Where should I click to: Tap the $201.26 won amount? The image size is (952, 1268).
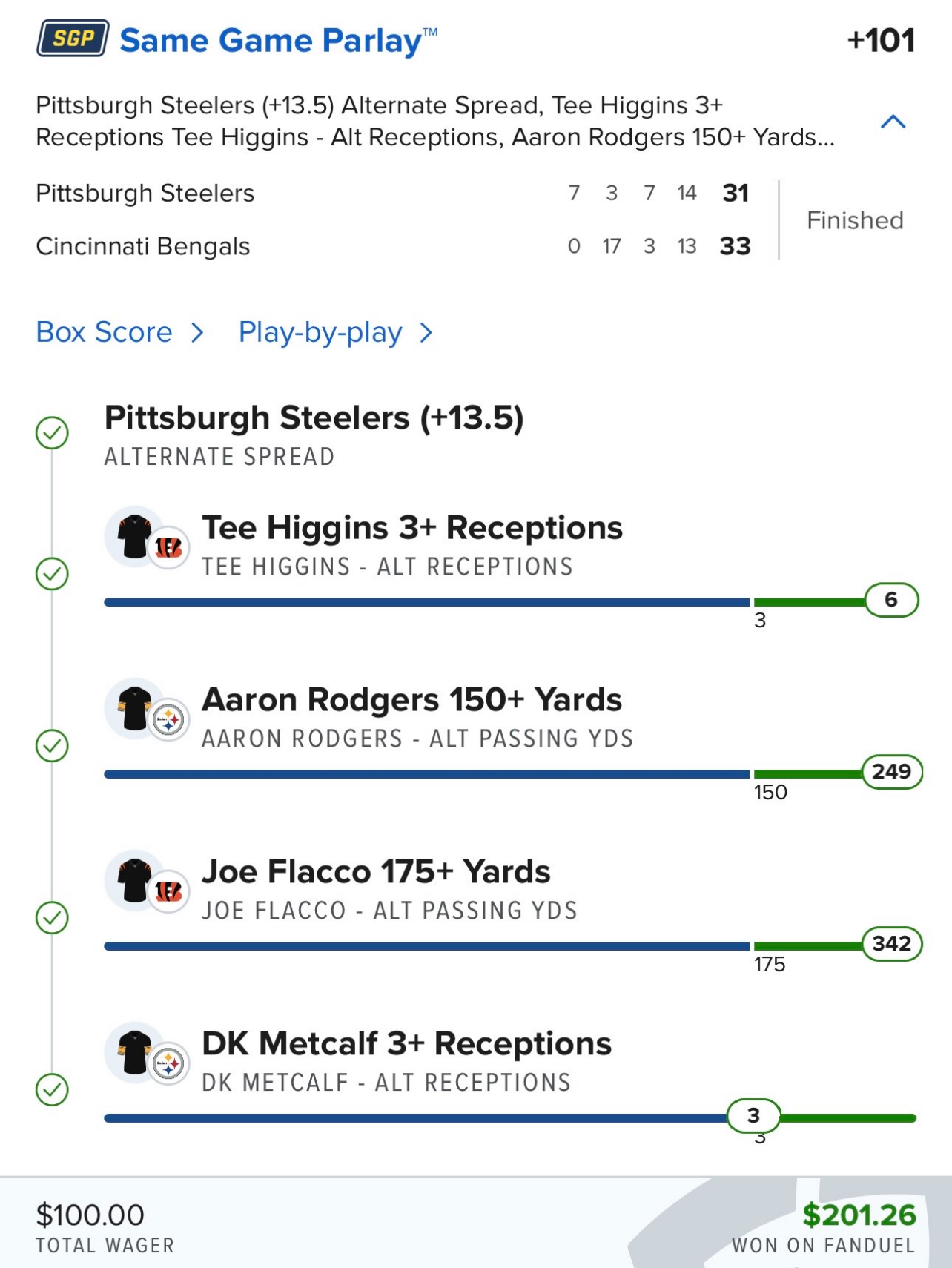[859, 1215]
